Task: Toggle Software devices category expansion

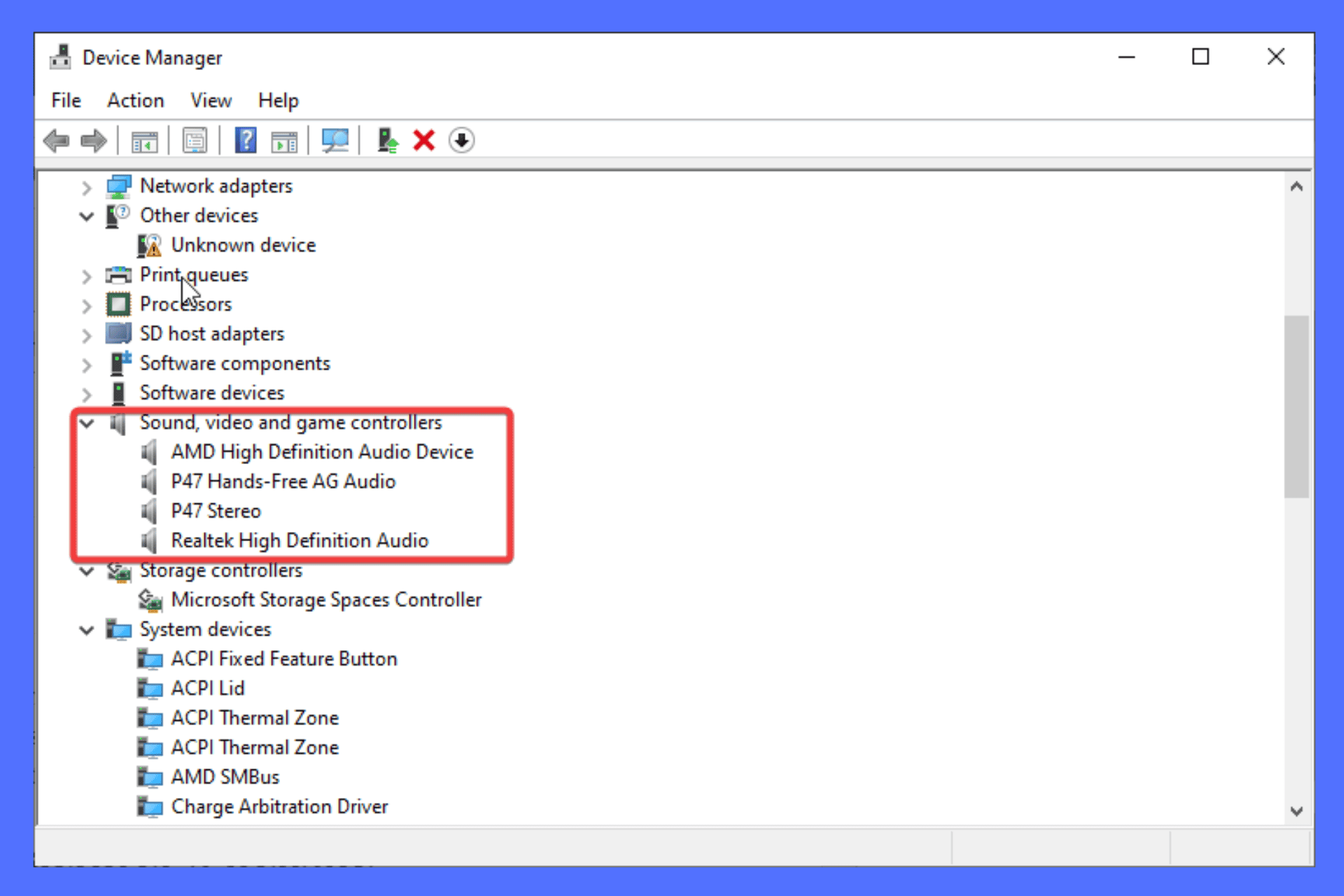Action: (x=87, y=392)
